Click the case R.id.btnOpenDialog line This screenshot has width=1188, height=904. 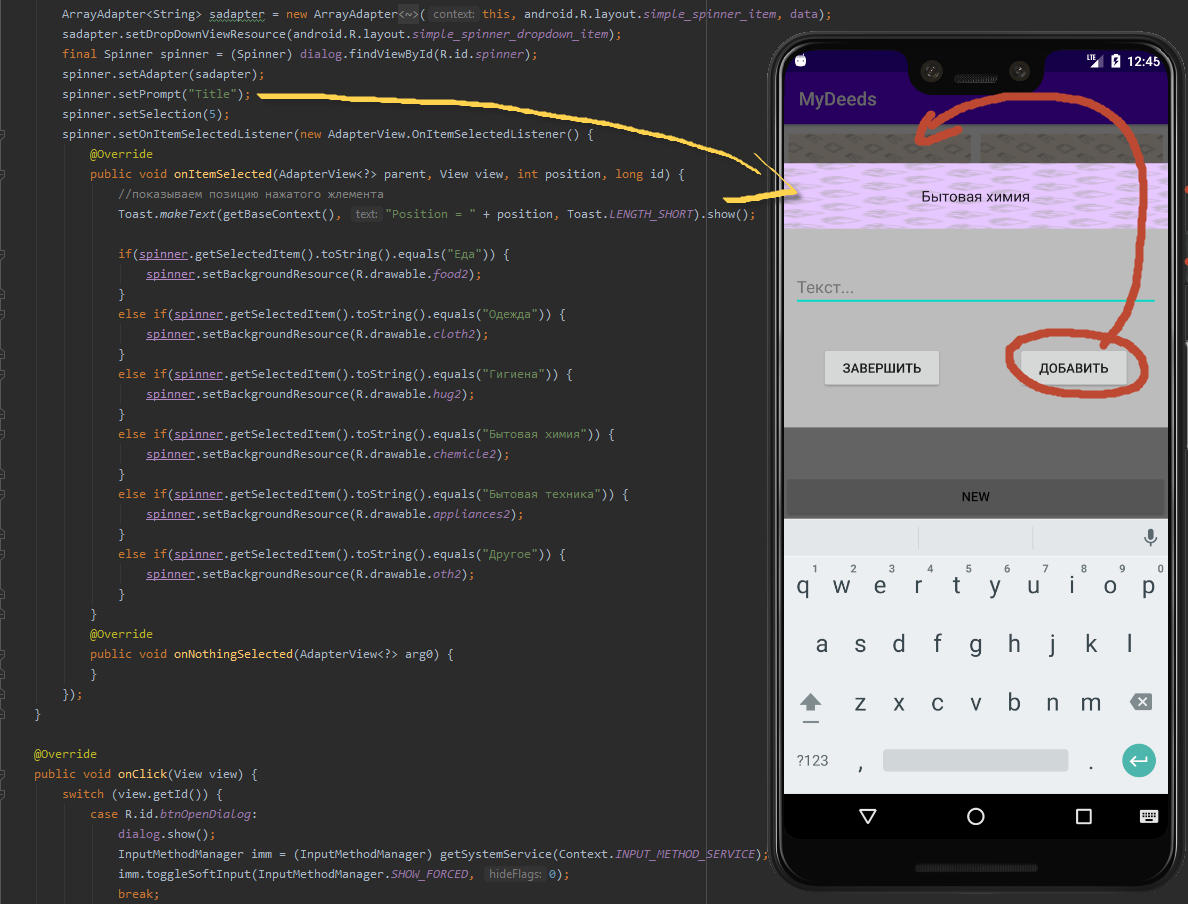pyautogui.click(x=174, y=814)
